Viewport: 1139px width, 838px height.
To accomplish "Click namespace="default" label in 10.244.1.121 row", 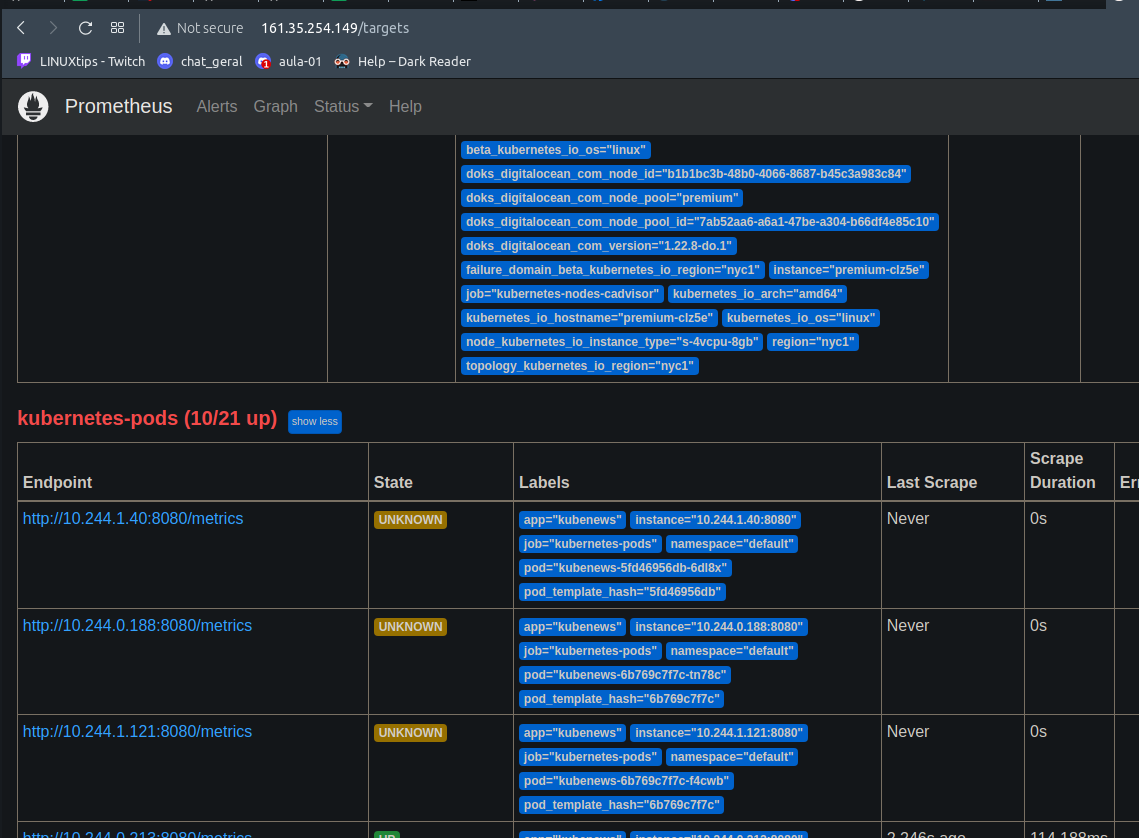I will click(x=731, y=757).
